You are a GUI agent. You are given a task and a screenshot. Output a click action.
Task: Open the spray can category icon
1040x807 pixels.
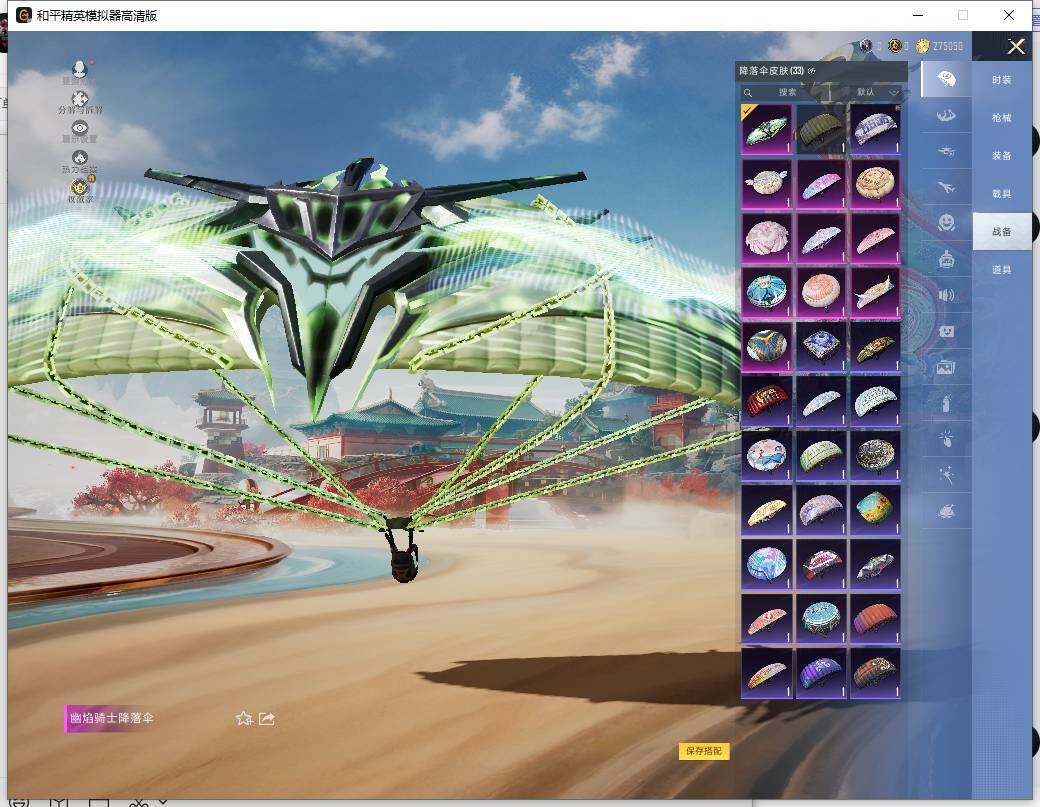pos(946,403)
